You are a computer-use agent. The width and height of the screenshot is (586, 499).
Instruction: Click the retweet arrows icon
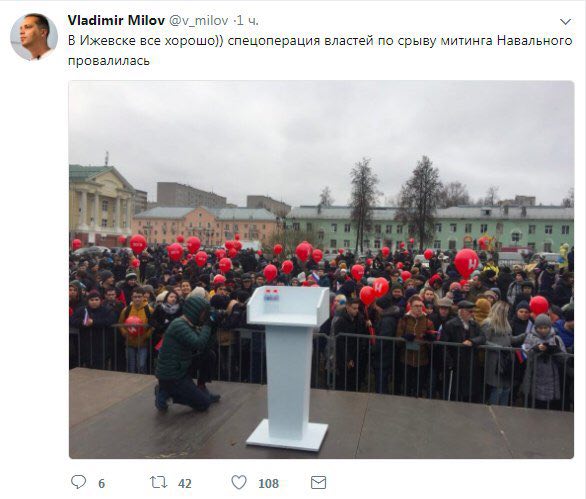click(x=158, y=482)
